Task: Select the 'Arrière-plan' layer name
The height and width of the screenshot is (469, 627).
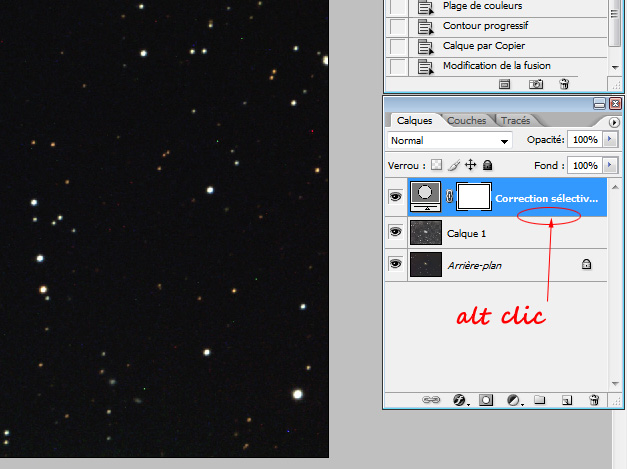Action: 474,265
